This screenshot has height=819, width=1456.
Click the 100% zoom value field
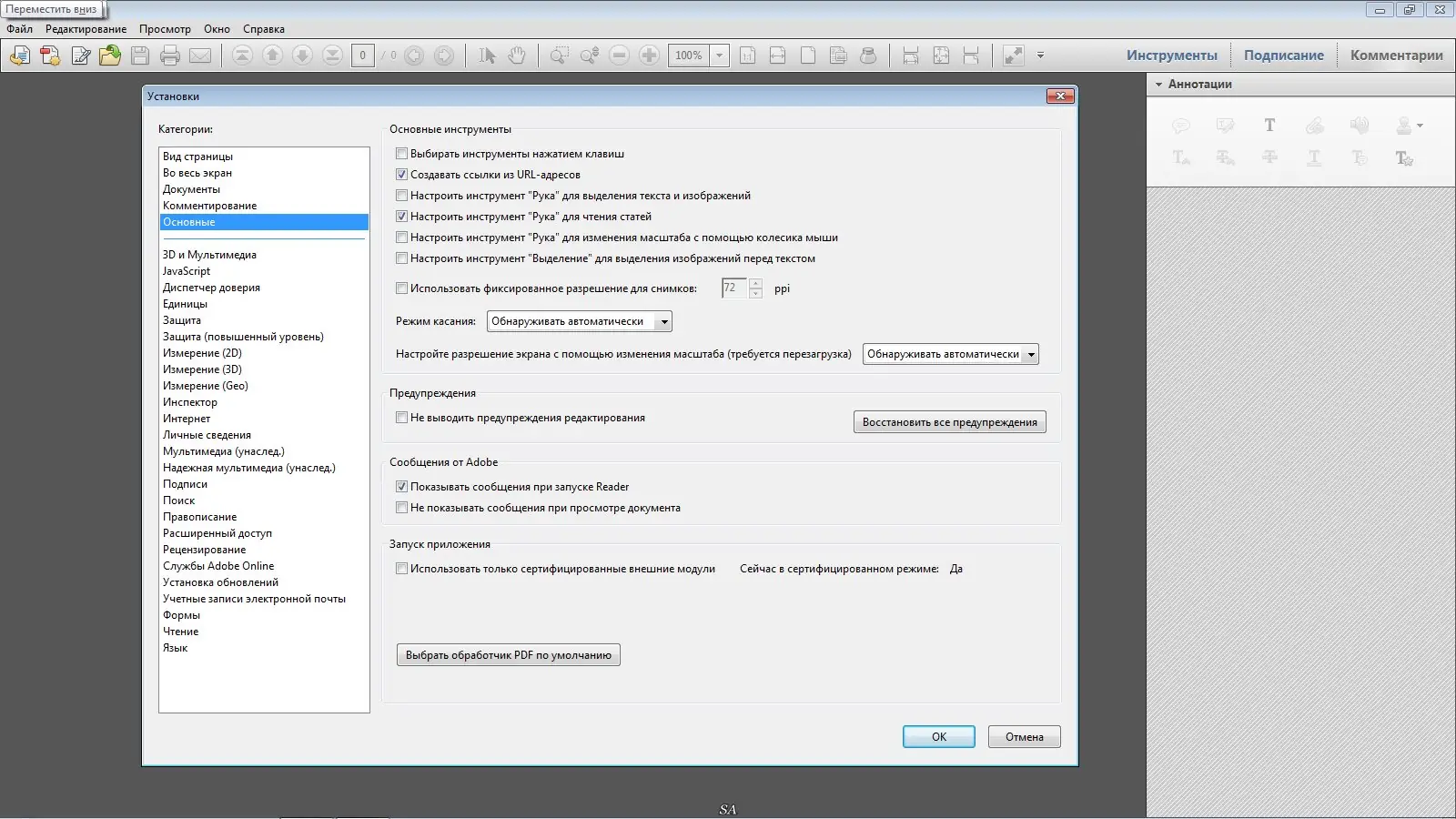click(x=689, y=56)
